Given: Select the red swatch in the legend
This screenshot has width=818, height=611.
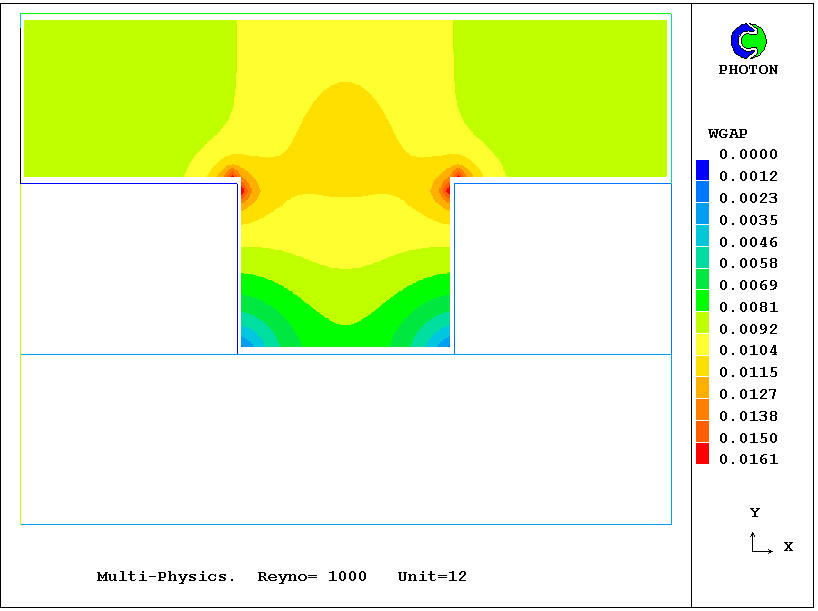Looking at the screenshot, I should pyautogui.click(x=702, y=454).
